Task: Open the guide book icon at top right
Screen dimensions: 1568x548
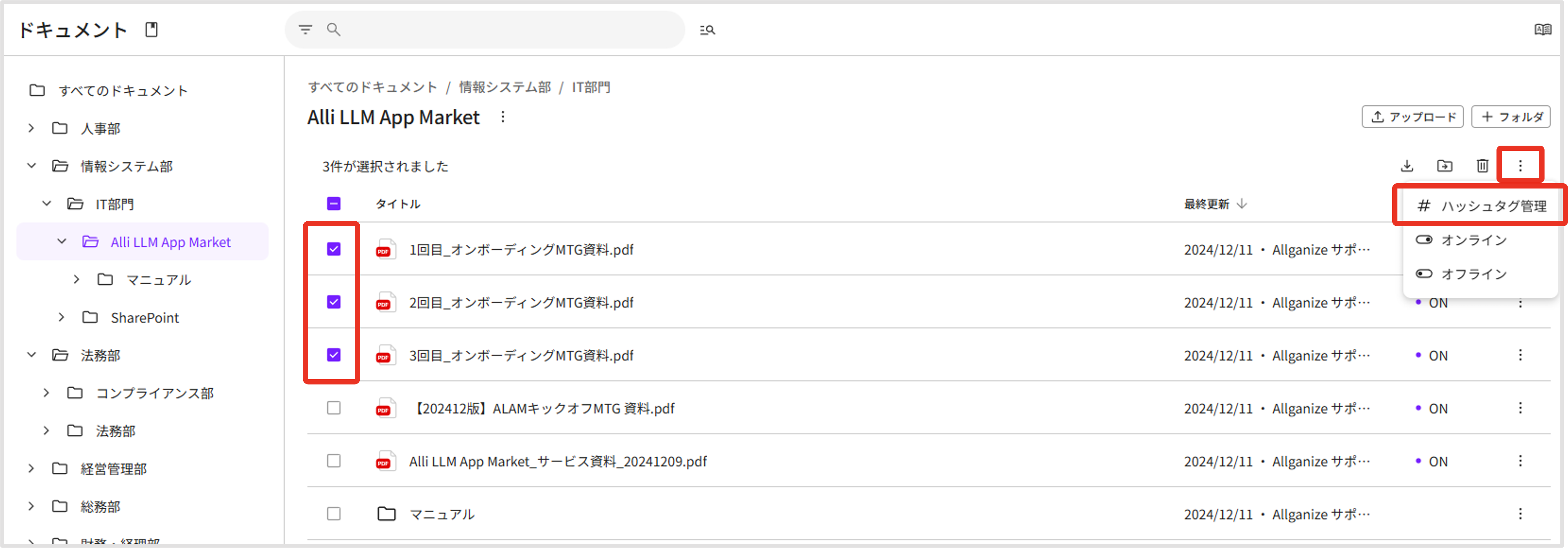Action: (x=1542, y=30)
